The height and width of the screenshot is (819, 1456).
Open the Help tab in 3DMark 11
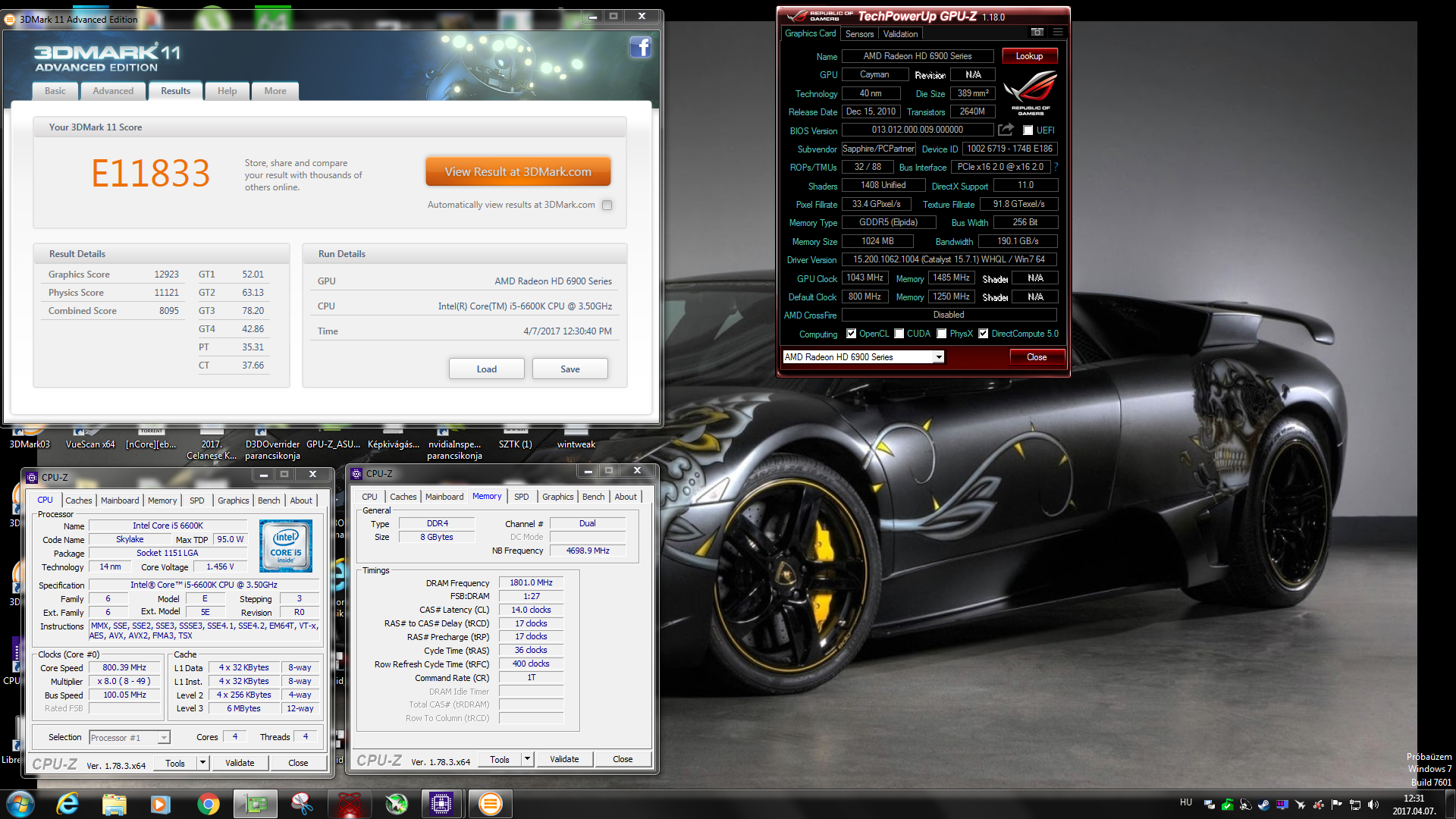click(x=227, y=91)
